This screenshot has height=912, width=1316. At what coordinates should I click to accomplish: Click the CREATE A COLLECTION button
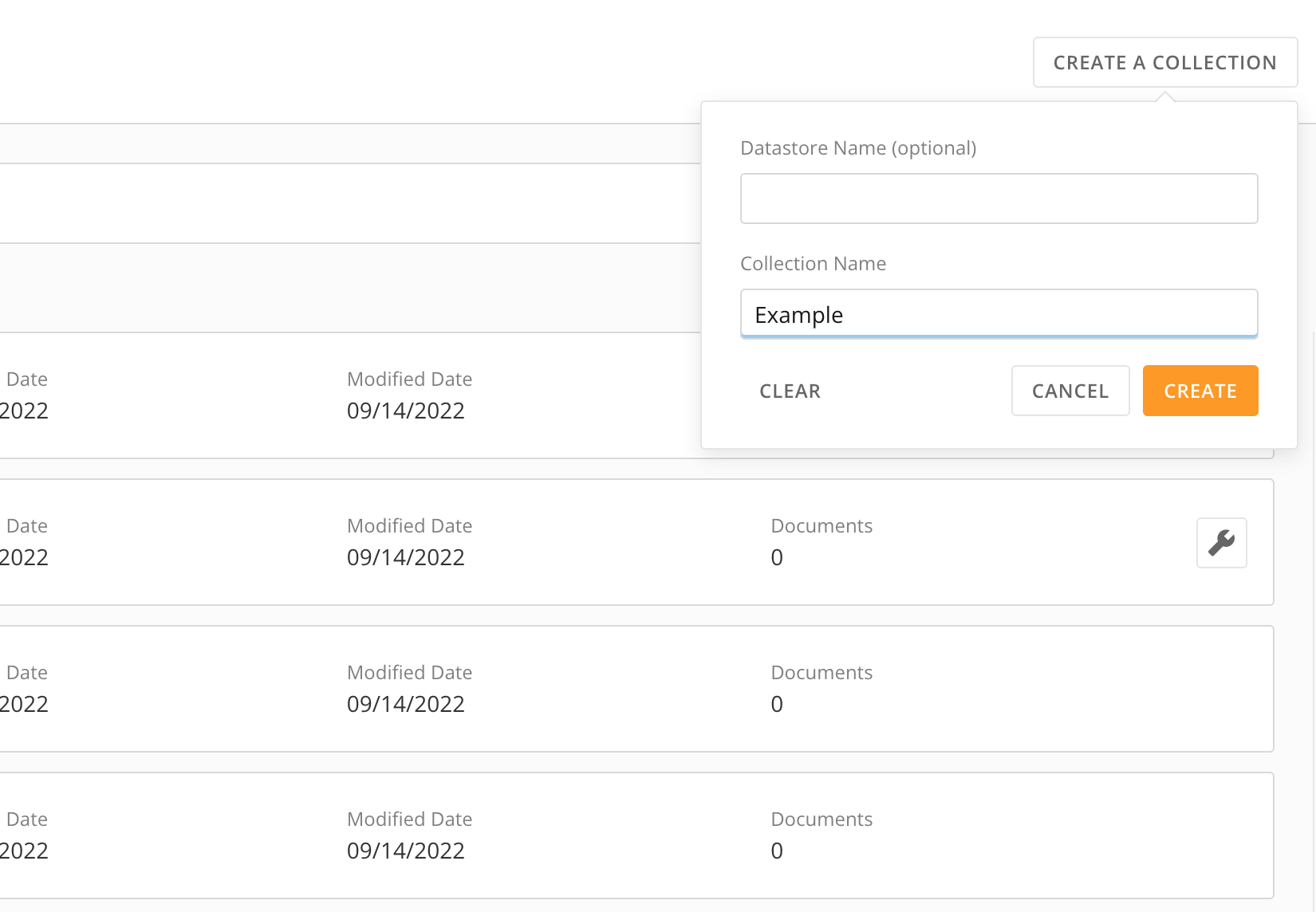1165,62
